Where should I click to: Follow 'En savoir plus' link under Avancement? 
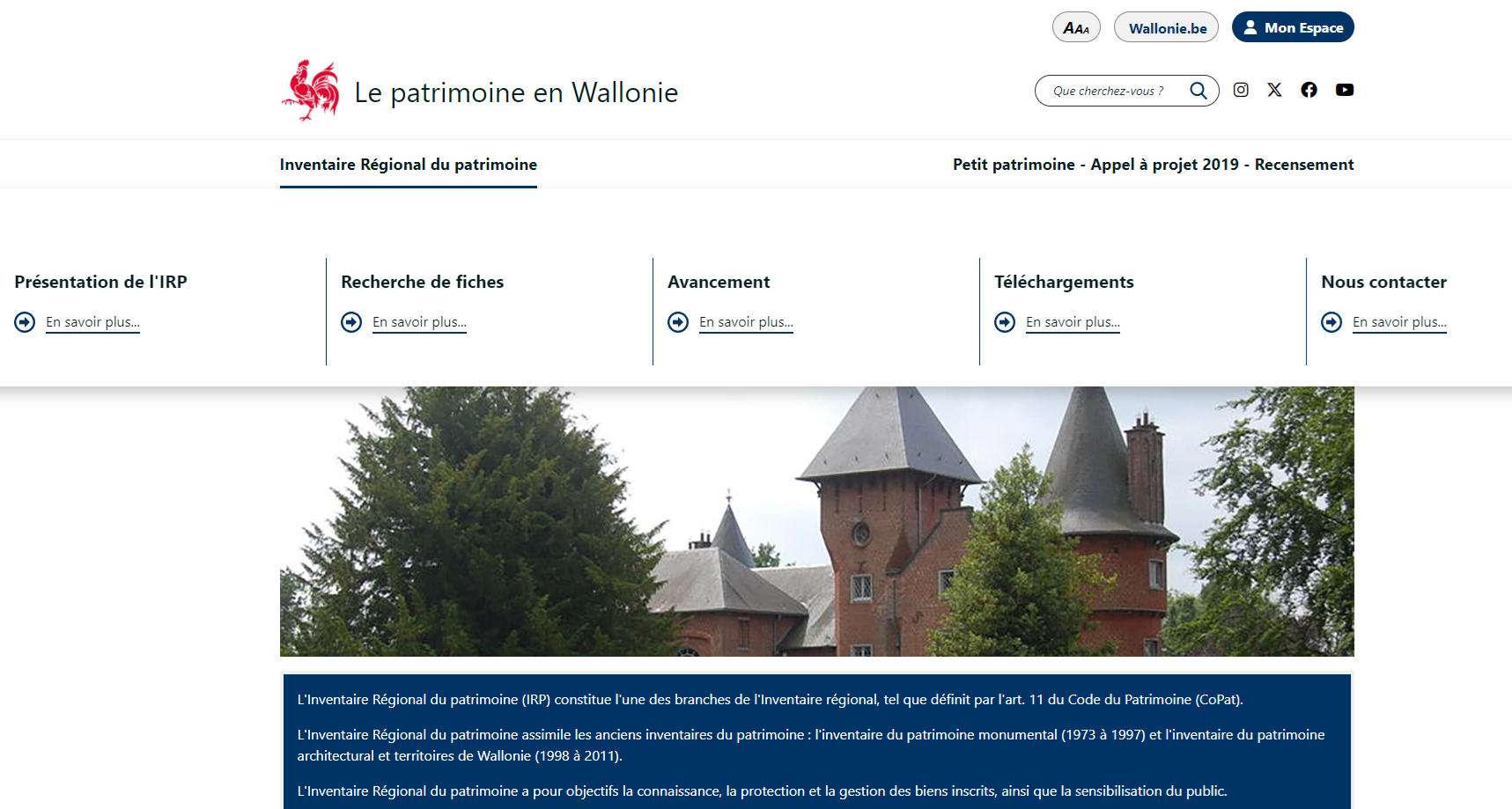point(746,322)
